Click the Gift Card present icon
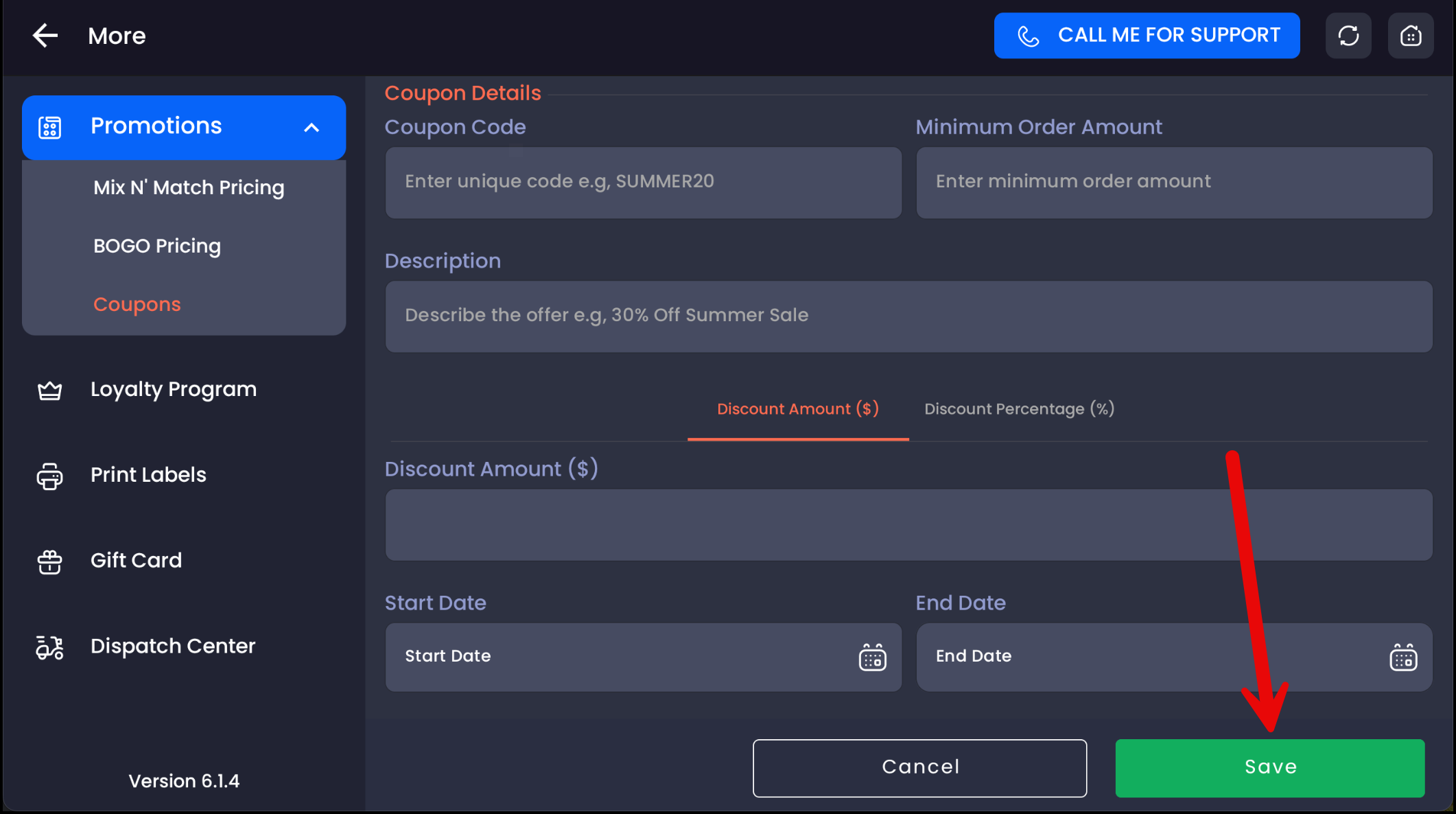This screenshot has height=814, width=1456. [49, 561]
